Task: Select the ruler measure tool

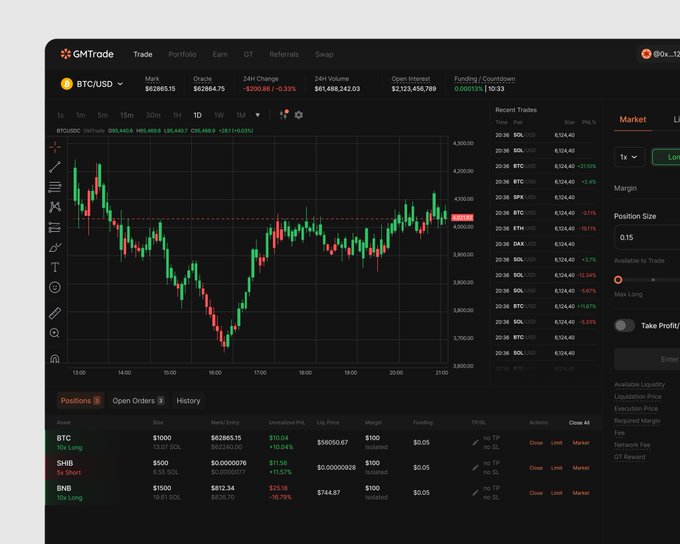Action: (x=55, y=313)
